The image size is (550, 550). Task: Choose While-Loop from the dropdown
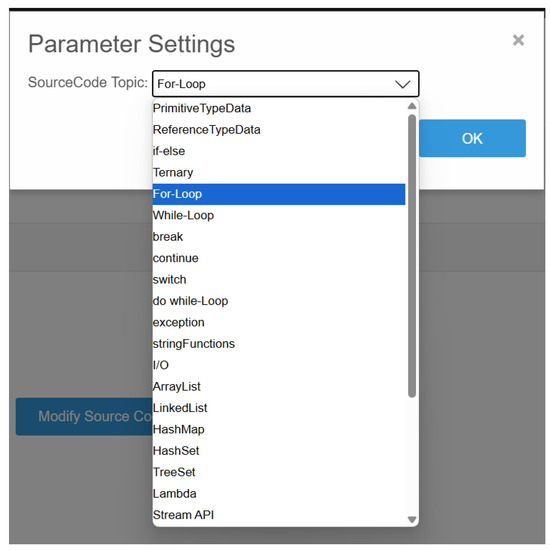tap(279, 215)
